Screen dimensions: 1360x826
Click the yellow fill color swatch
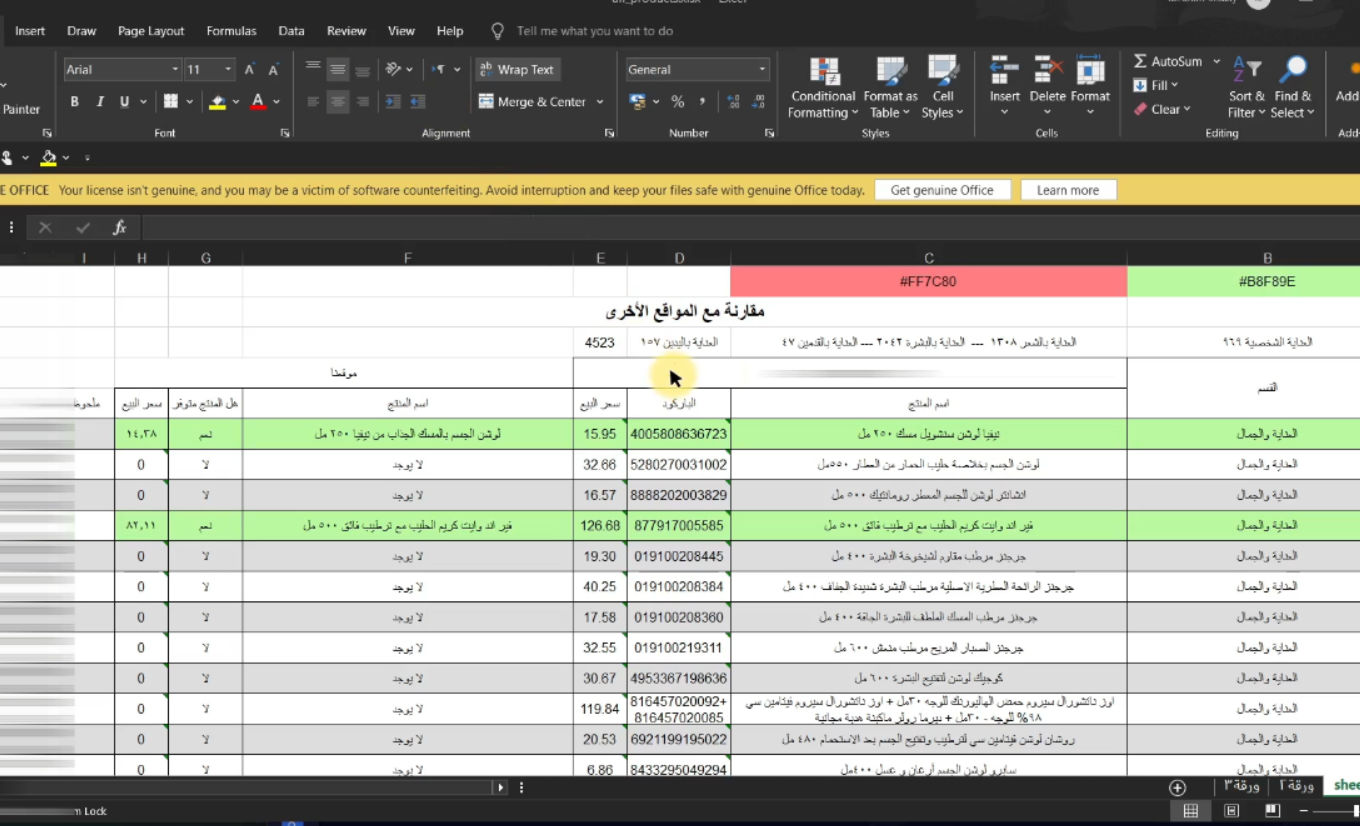pyautogui.click(x=217, y=102)
